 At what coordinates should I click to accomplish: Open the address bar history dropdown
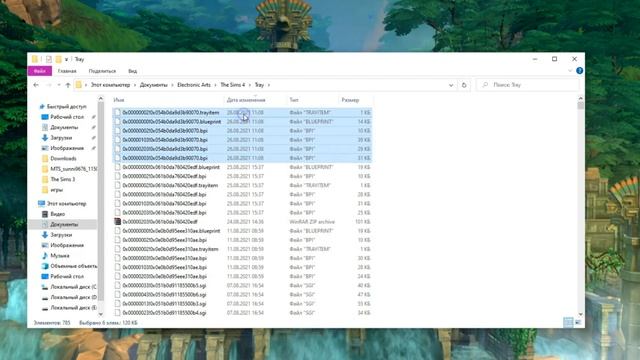point(451,85)
